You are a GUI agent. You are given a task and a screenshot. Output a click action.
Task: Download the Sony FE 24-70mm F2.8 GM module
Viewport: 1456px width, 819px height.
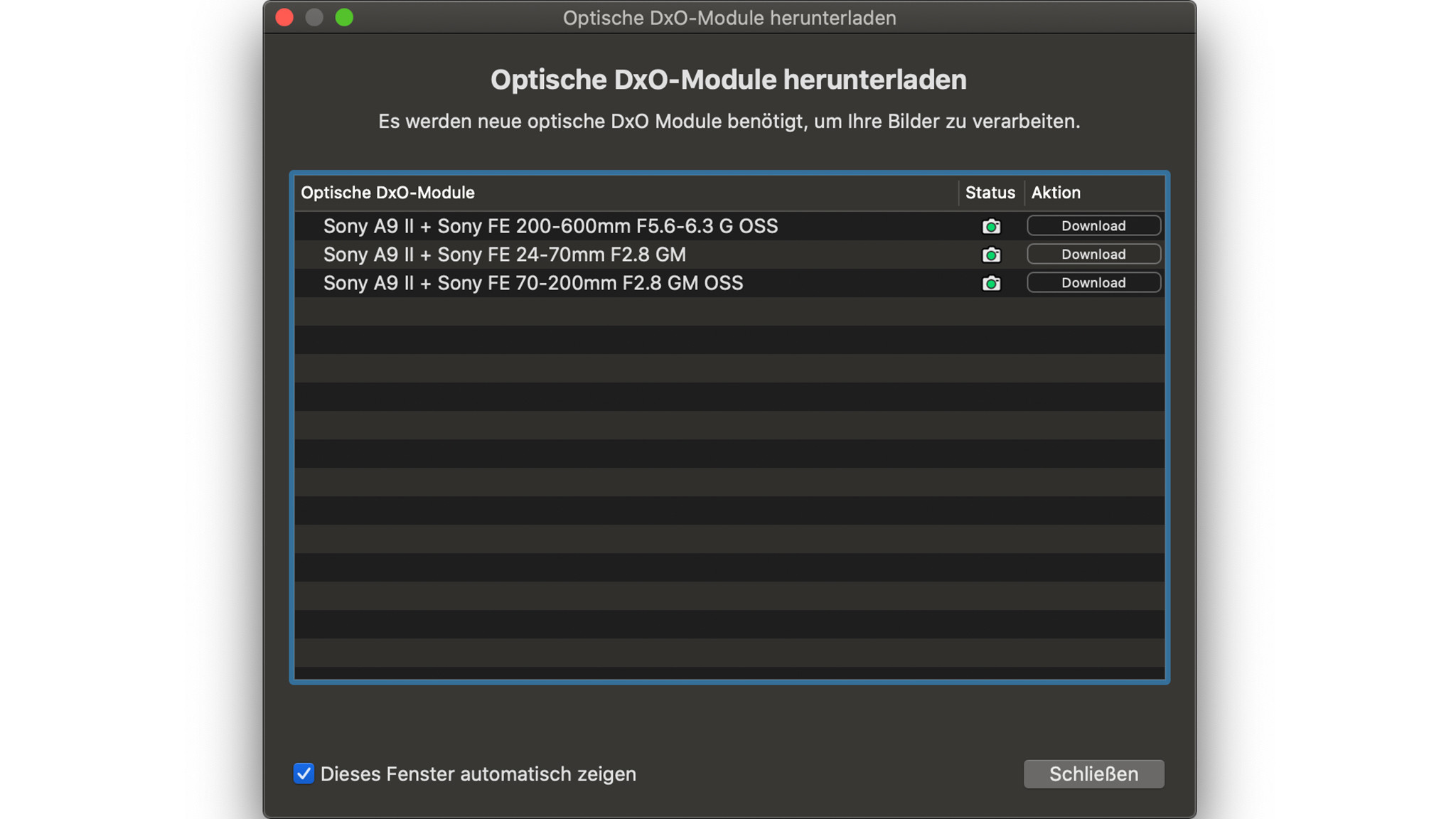[1093, 254]
